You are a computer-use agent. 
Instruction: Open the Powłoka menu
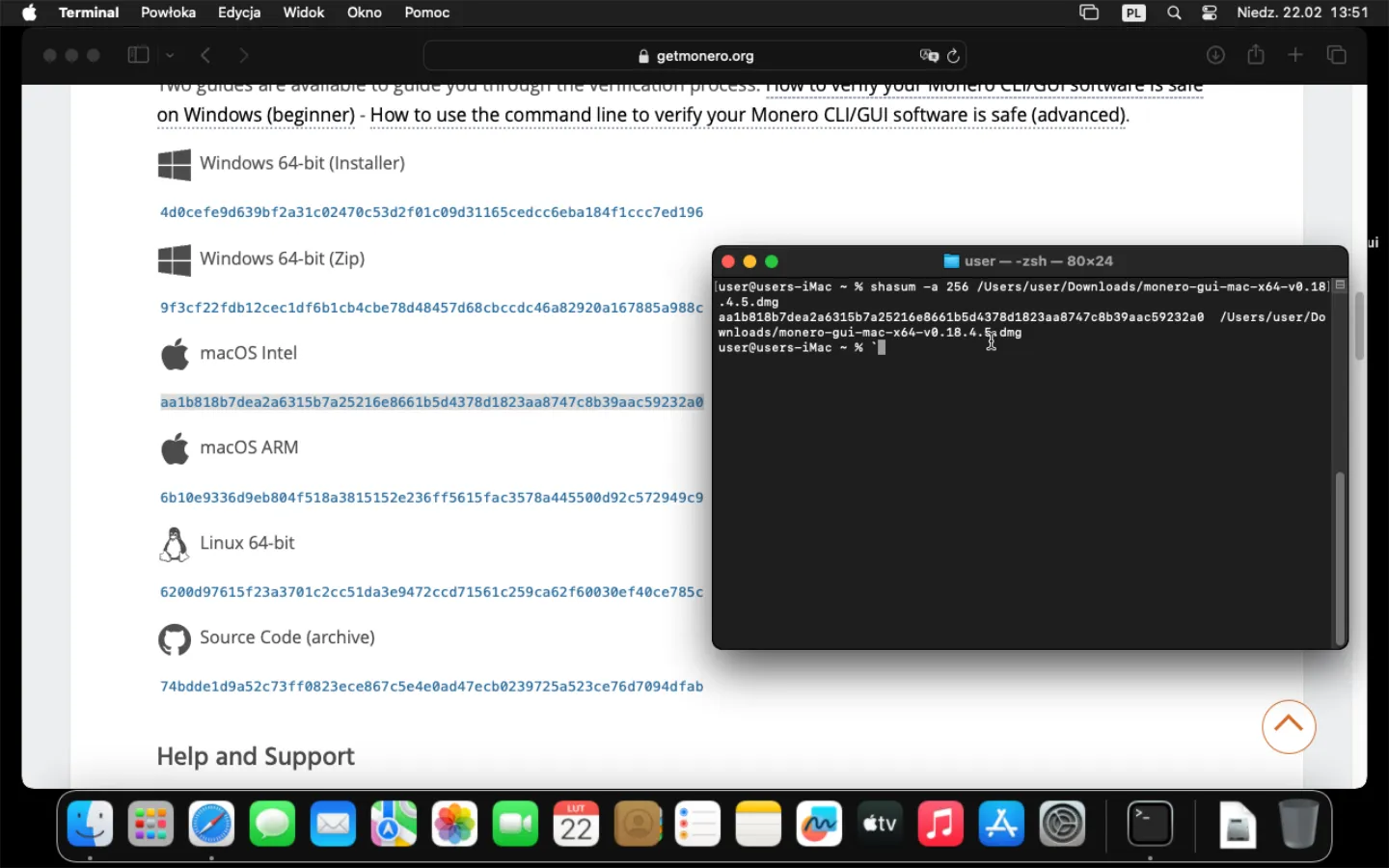[168, 13]
